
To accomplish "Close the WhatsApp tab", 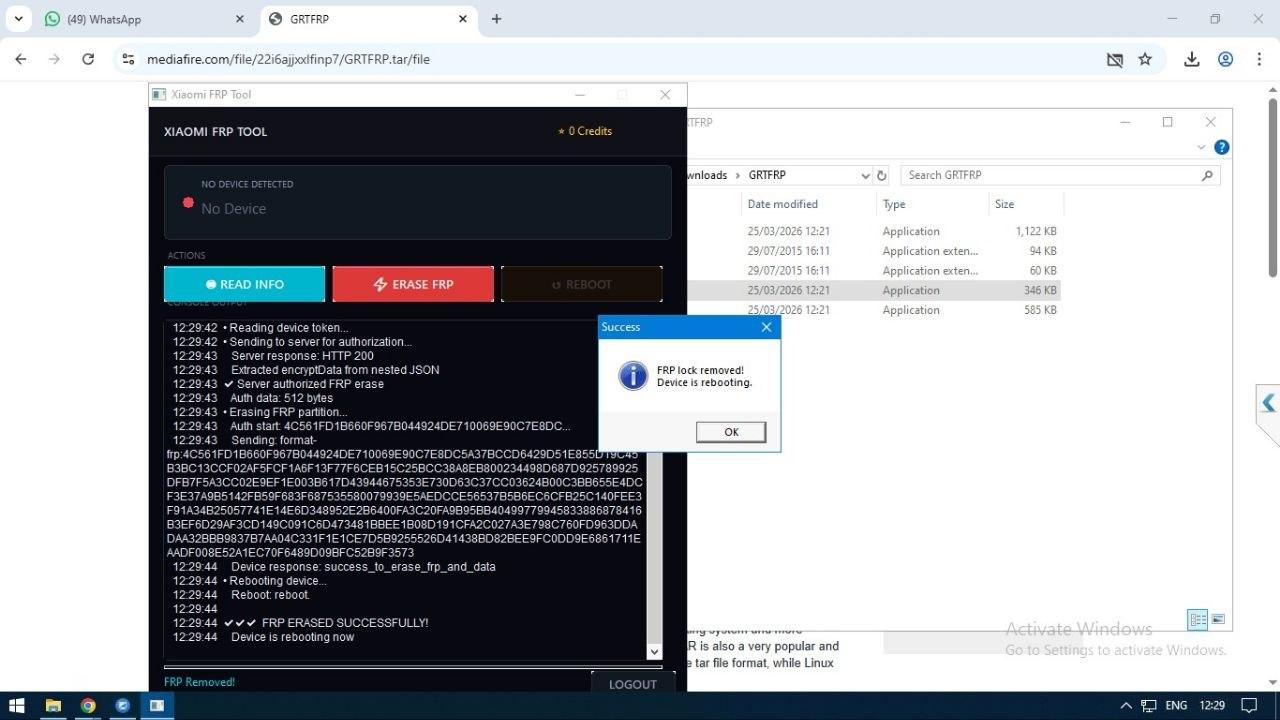I will pos(240,19).
